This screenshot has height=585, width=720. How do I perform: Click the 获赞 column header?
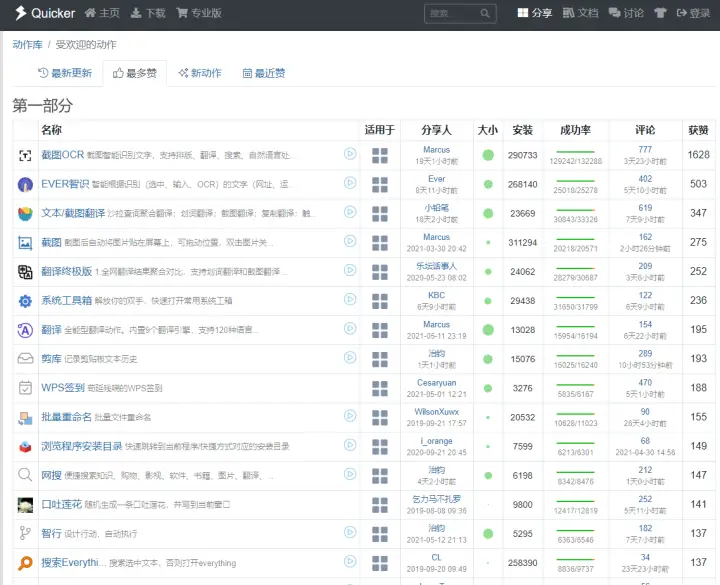coord(698,130)
